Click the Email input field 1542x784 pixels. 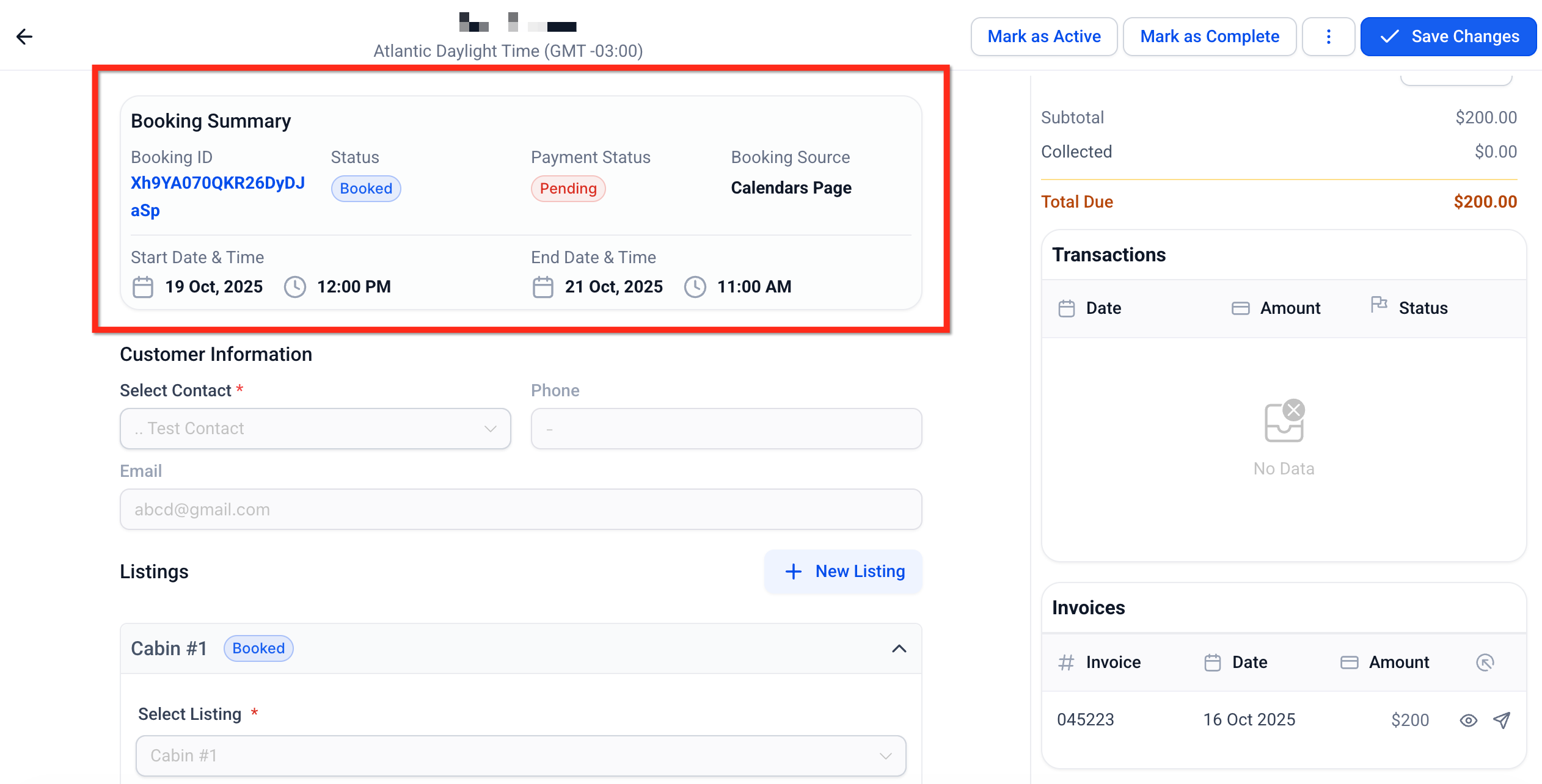[x=521, y=509]
